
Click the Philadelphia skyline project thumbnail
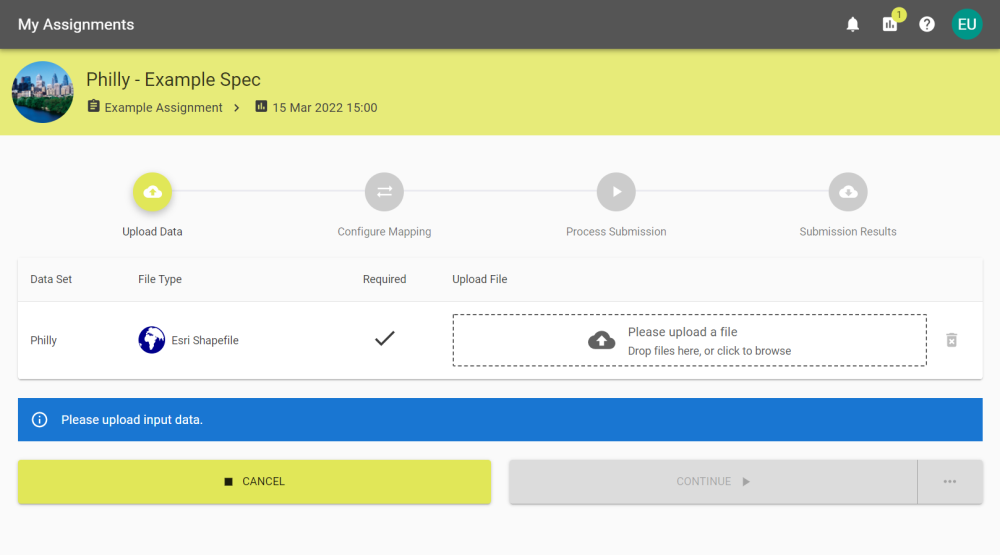click(x=43, y=92)
